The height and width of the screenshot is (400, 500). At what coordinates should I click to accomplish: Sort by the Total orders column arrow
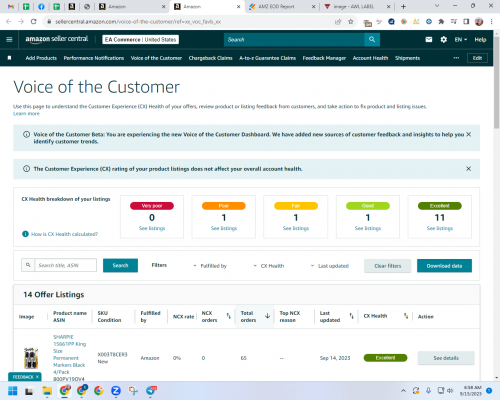coord(267,316)
